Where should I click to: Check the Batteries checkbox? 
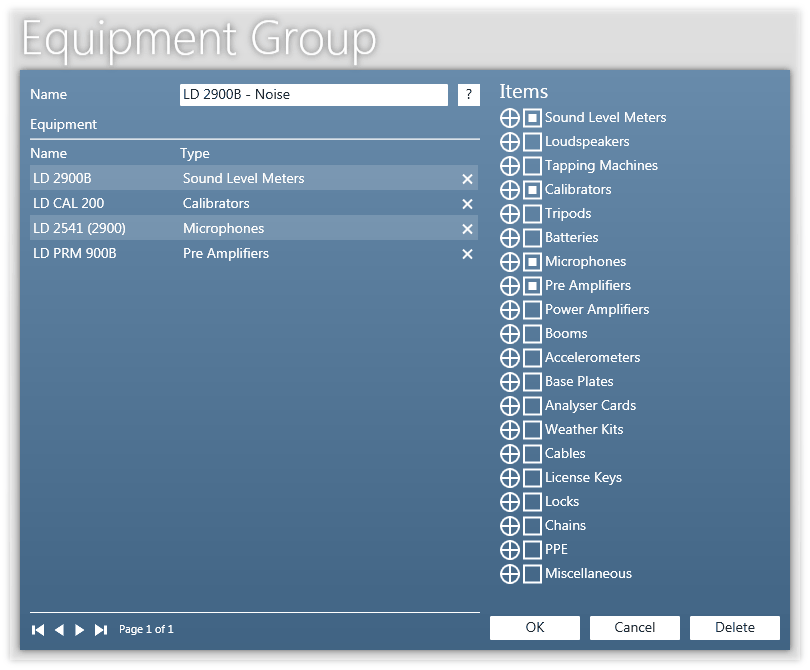pos(533,238)
